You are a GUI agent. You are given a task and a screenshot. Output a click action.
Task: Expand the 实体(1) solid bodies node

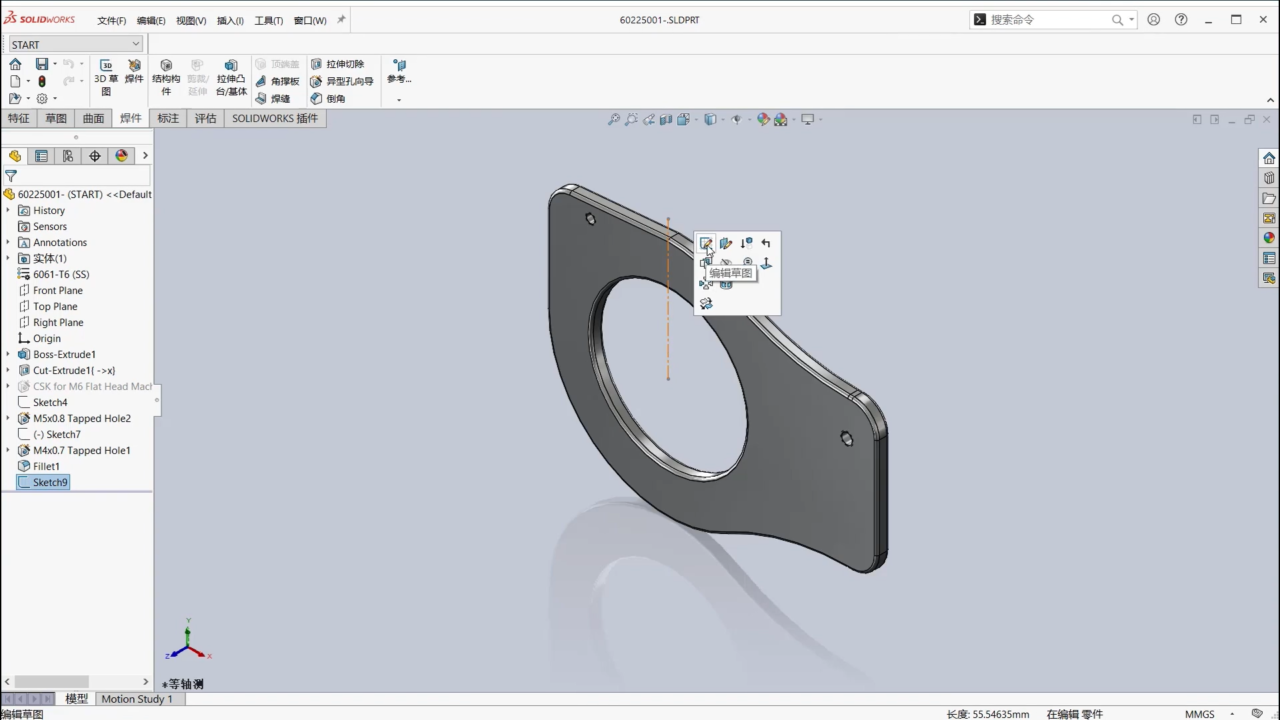click(x=9, y=259)
